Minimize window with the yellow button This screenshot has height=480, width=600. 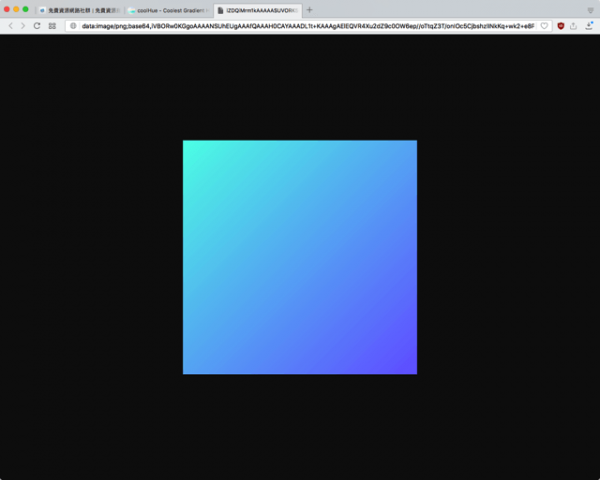(16, 9)
